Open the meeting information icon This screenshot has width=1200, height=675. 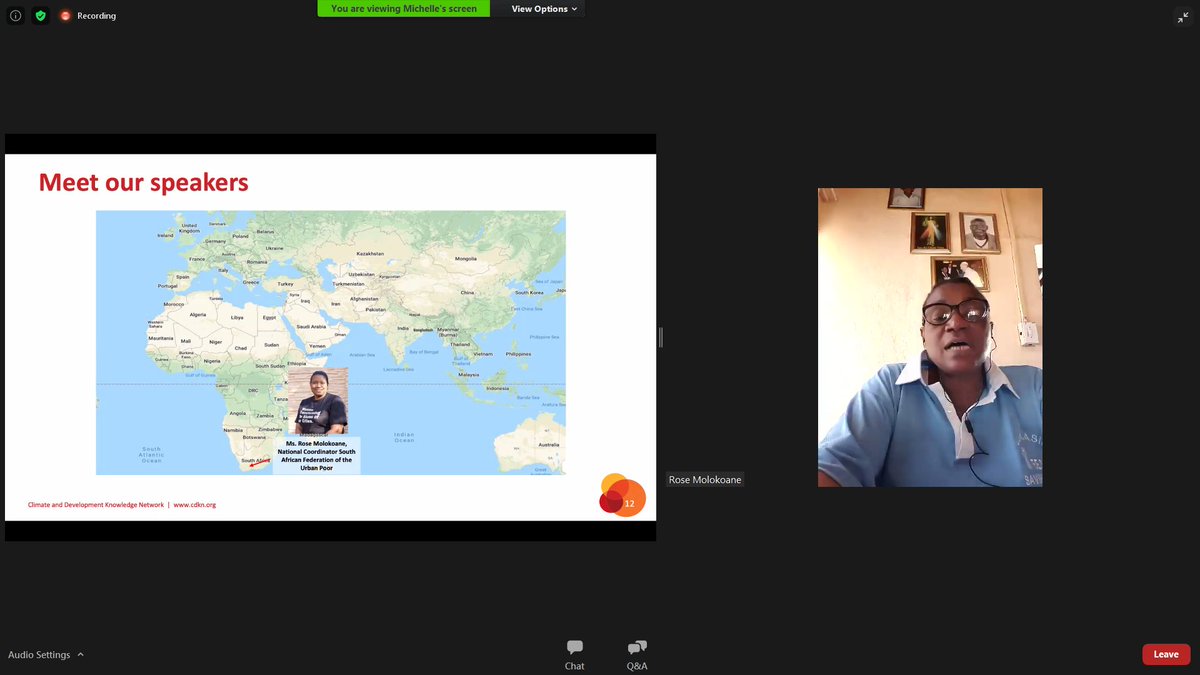(x=15, y=16)
